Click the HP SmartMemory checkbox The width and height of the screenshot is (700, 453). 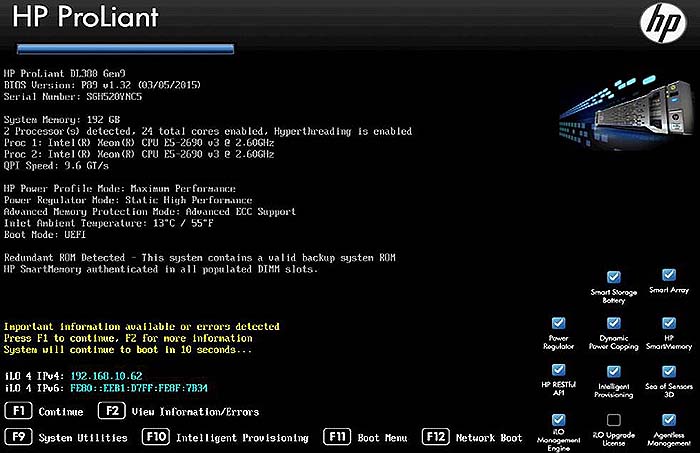coord(669,323)
